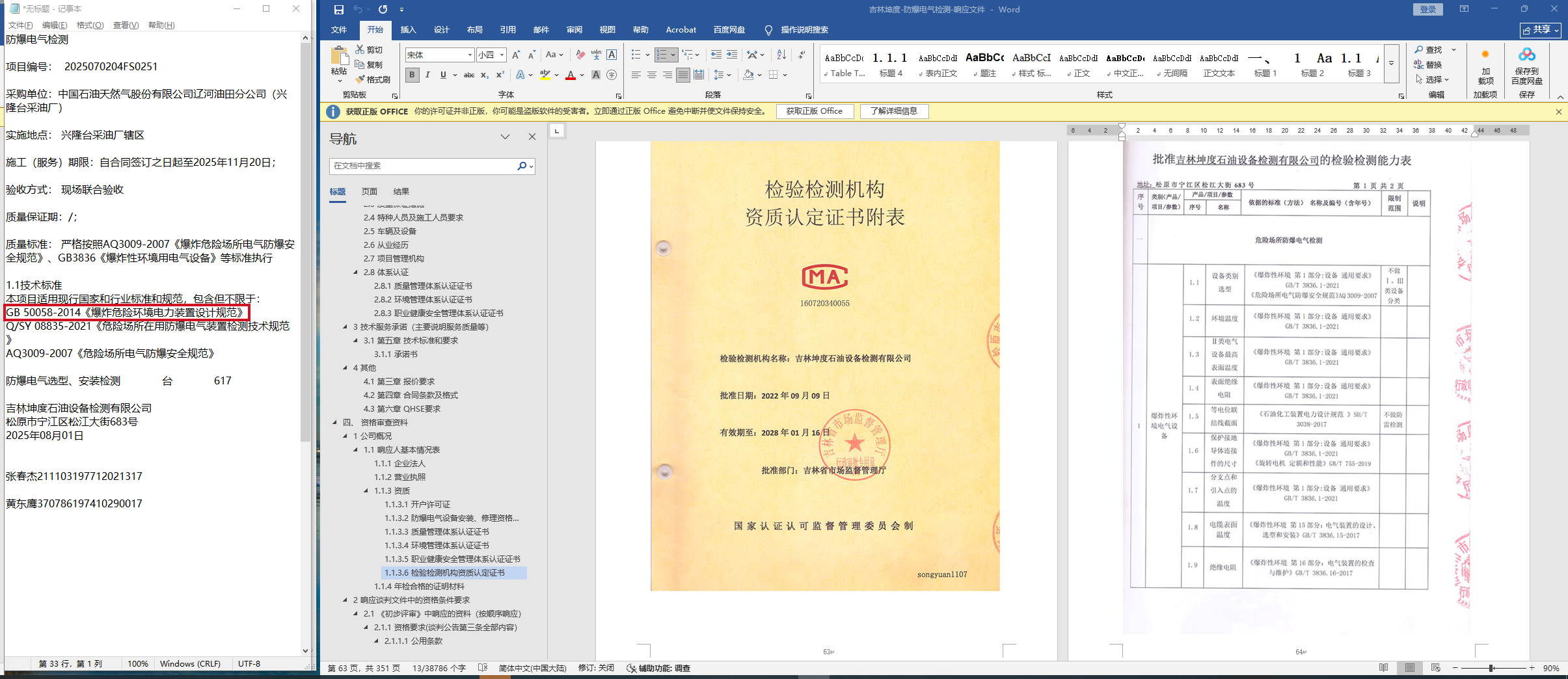Click the yellow text highlight color button
The image size is (1568, 679).
[x=545, y=75]
